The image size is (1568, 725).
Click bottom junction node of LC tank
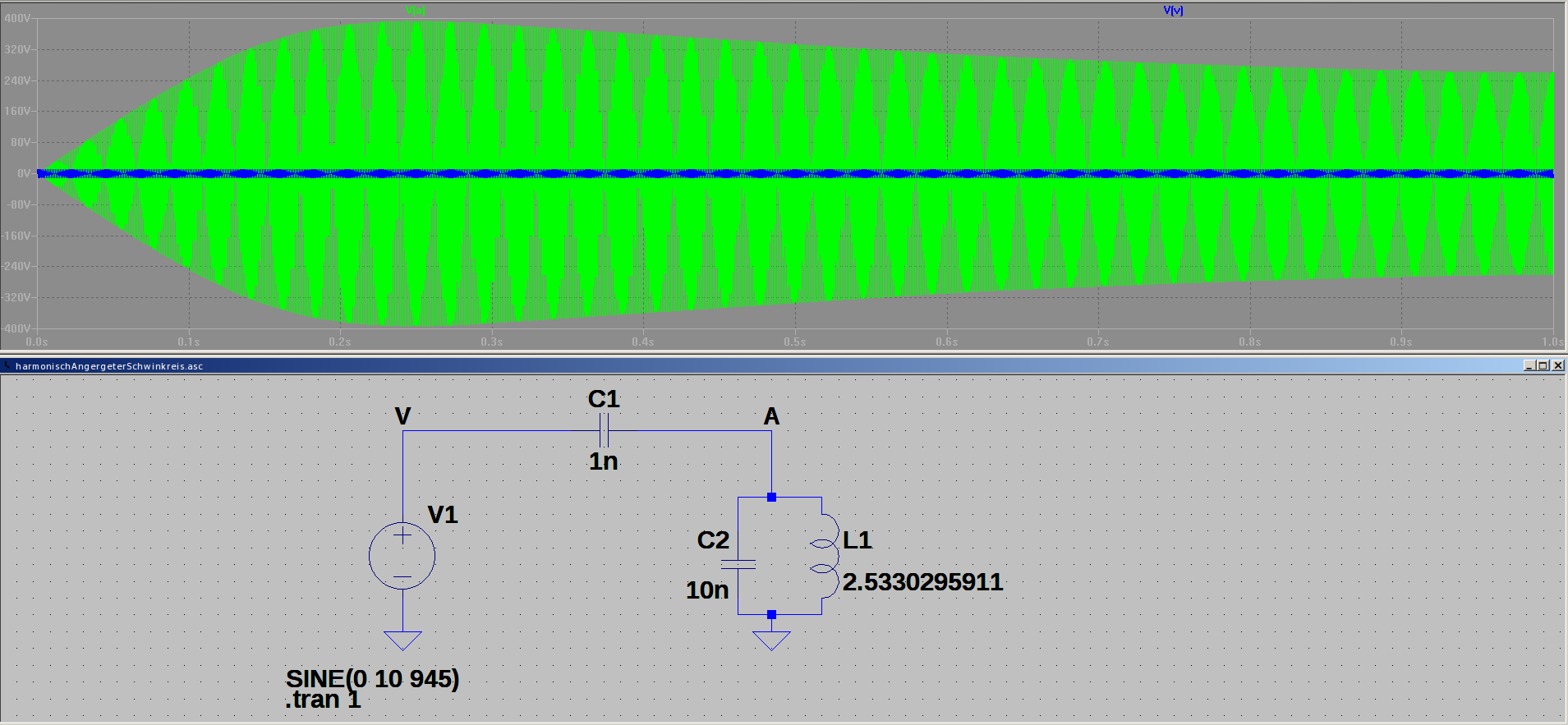point(771,614)
